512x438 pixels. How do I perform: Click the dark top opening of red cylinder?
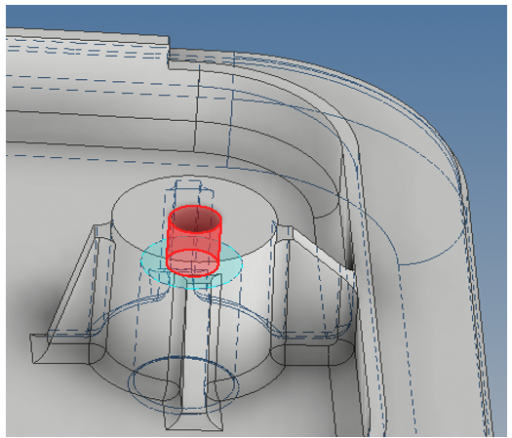pyautogui.click(x=195, y=219)
